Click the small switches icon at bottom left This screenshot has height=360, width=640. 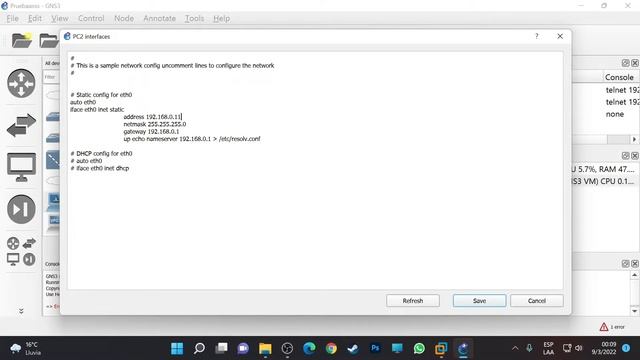pyautogui.click(x=29, y=243)
